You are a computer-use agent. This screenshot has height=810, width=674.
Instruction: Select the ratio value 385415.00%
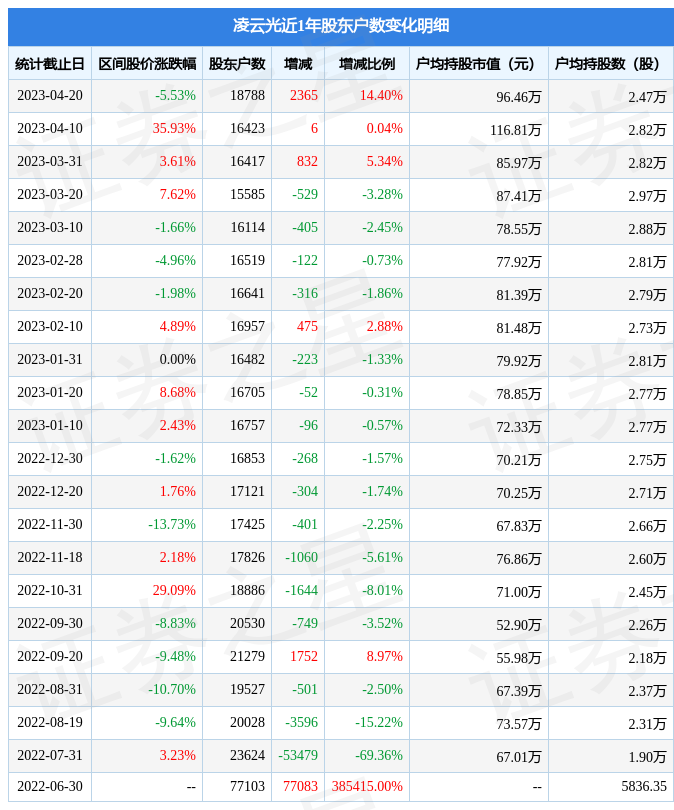[x=367, y=787]
